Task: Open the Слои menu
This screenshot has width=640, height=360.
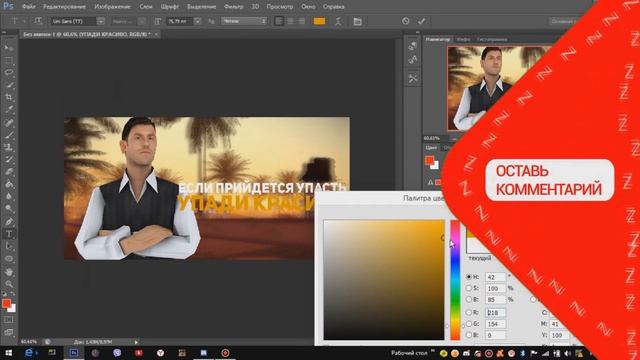Action: pyautogui.click(x=146, y=7)
